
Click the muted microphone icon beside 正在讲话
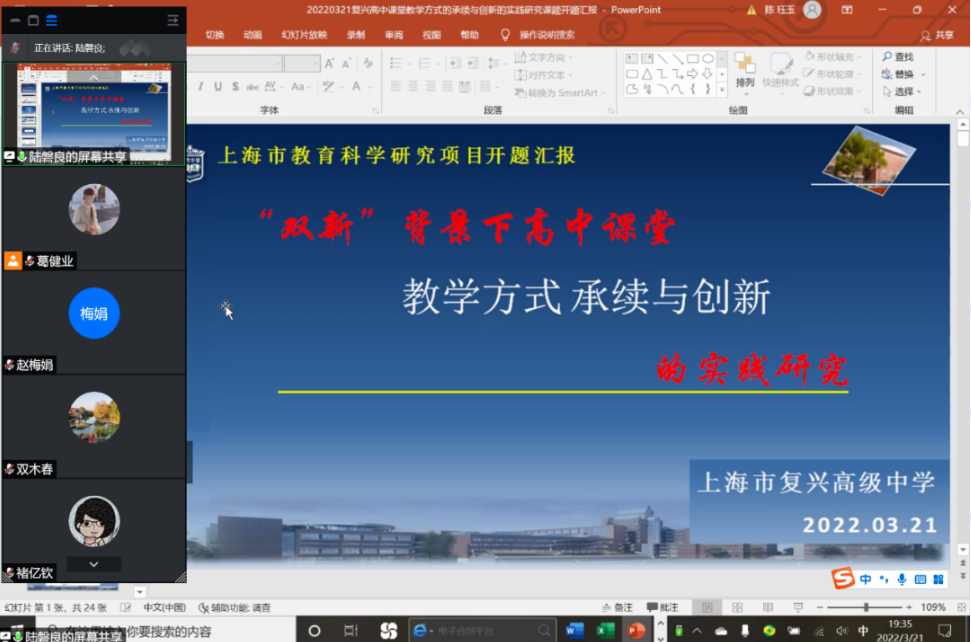15,47
